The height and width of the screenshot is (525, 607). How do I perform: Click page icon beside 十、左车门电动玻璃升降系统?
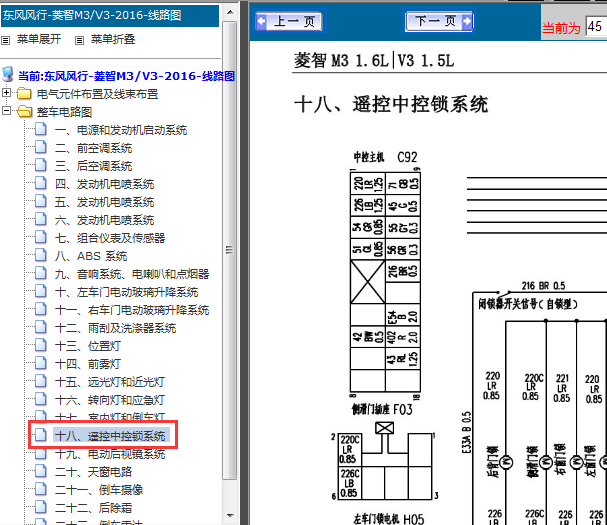coord(41,291)
